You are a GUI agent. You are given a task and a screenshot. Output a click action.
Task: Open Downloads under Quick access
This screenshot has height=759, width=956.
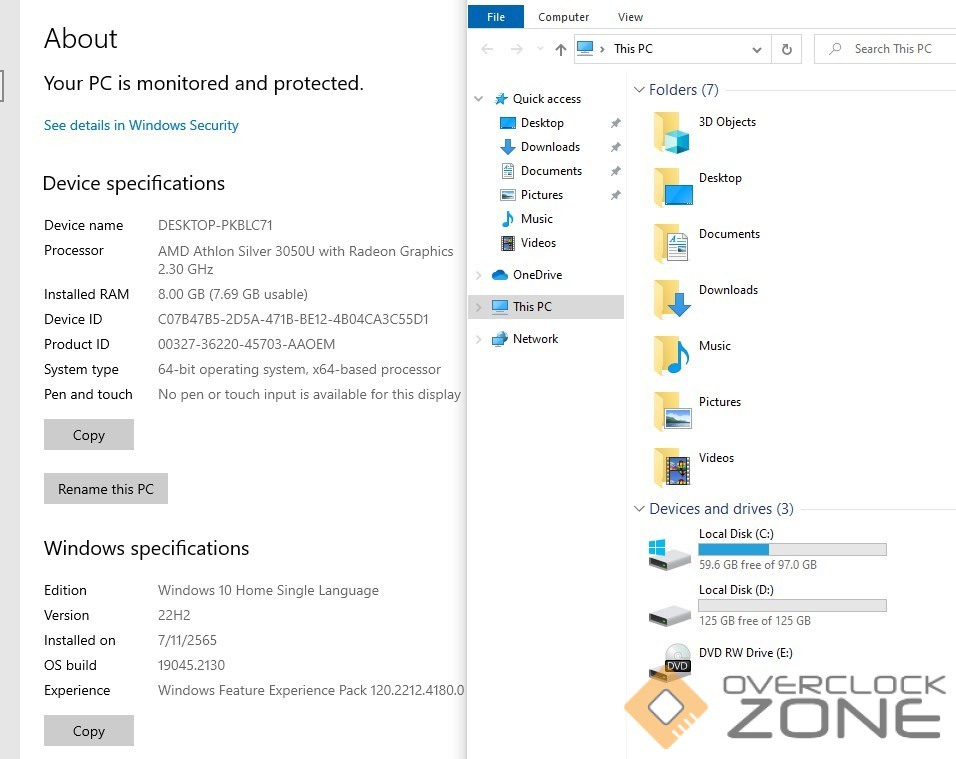[x=550, y=147]
